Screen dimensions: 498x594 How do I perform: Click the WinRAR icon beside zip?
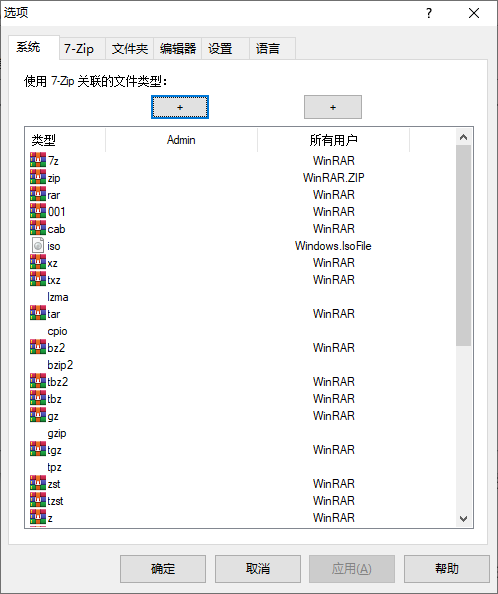pyautogui.click(x=38, y=178)
